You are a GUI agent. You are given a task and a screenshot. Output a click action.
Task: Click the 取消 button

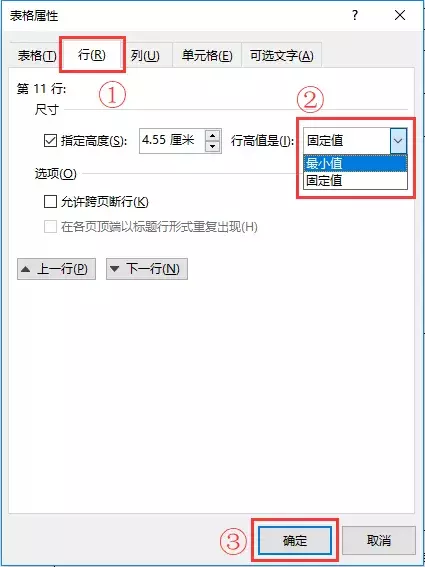point(379,541)
